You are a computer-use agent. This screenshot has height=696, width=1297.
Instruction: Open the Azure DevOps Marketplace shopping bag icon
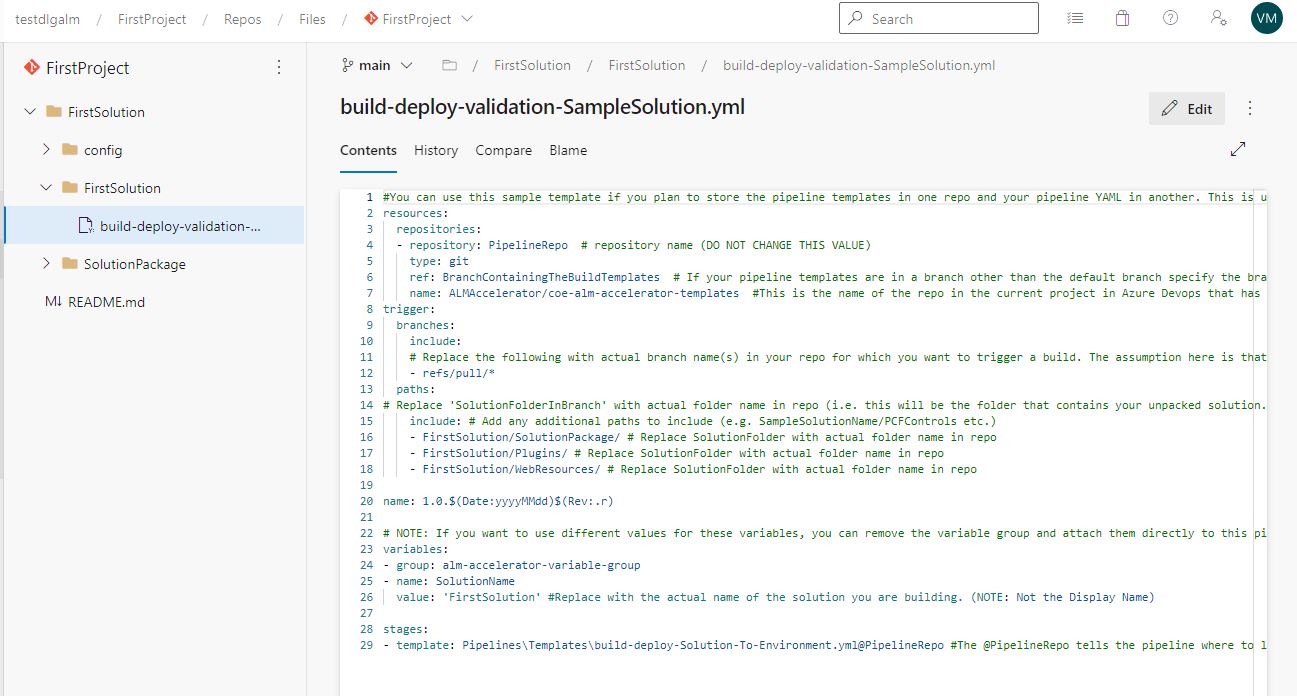(1122, 17)
